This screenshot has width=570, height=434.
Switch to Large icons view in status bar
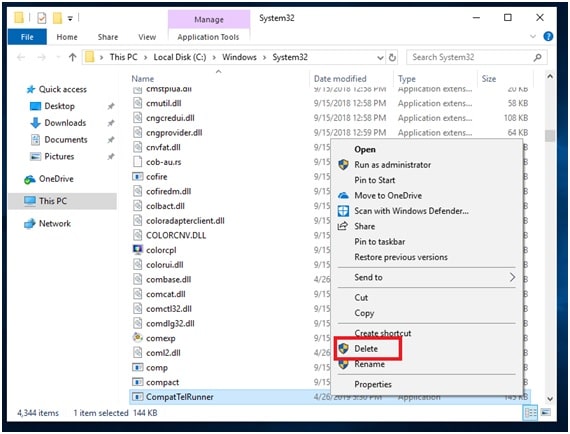(546, 413)
